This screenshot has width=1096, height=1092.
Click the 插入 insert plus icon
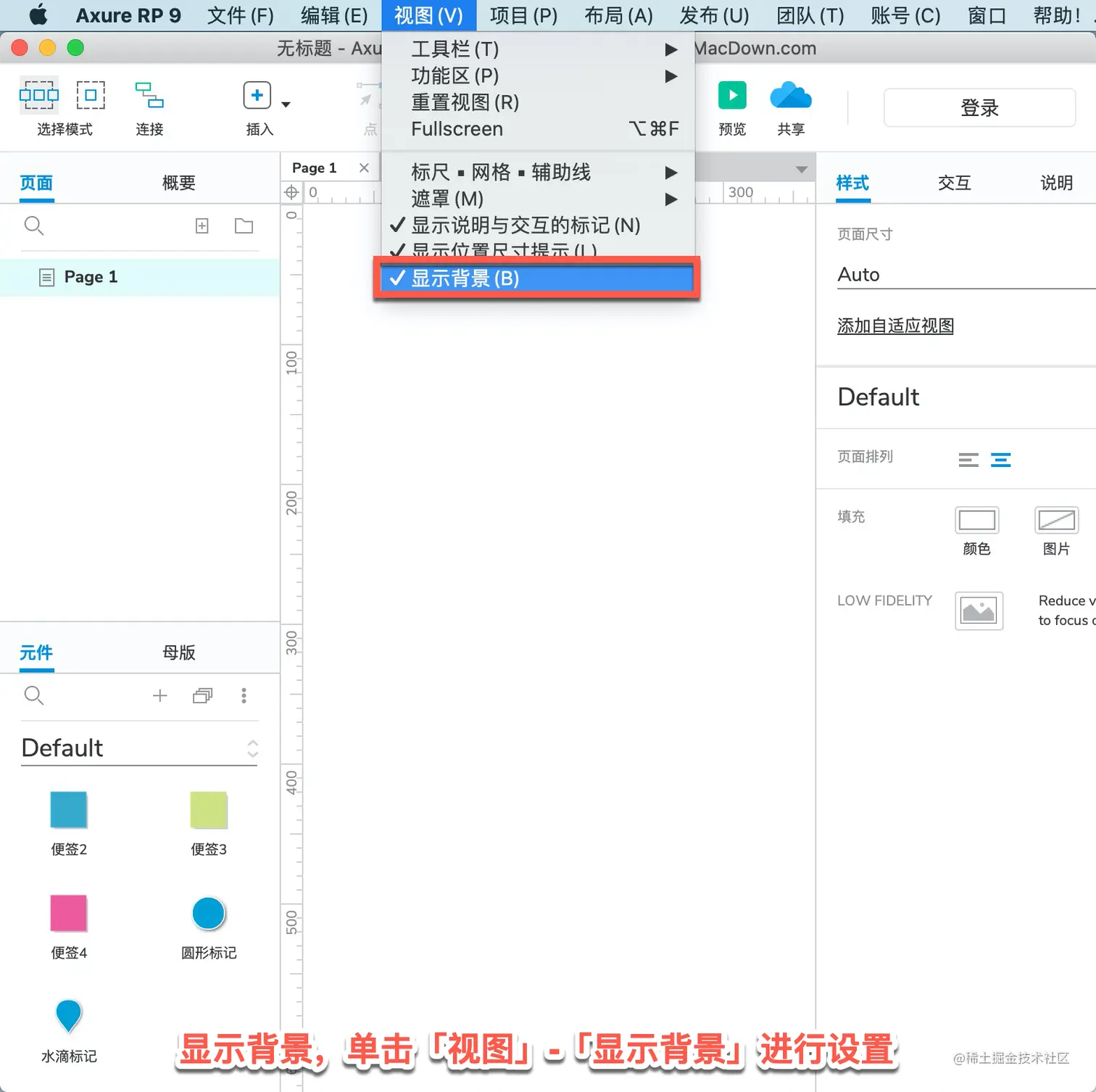pos(257,95)
